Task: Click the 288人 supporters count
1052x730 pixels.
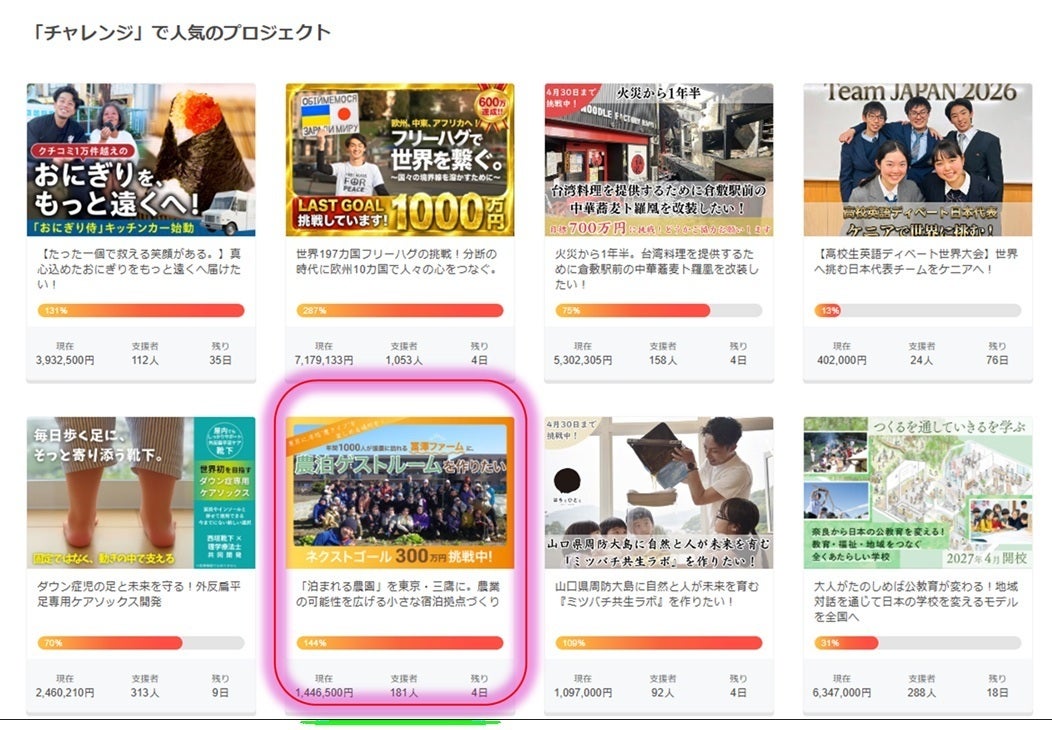Action: tap(922, 692)
